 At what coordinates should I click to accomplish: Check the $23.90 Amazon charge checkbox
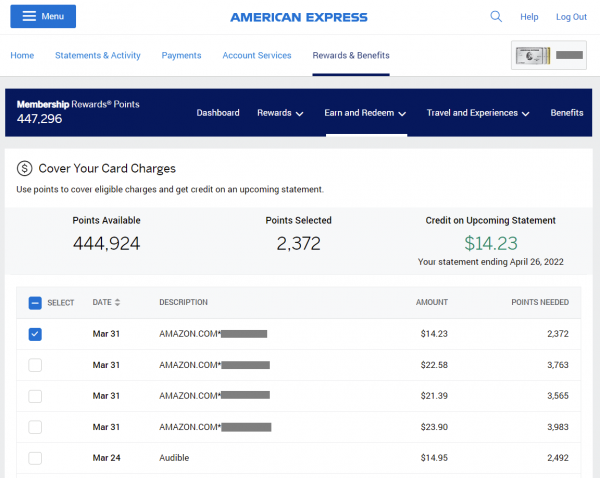pos(35,427)
